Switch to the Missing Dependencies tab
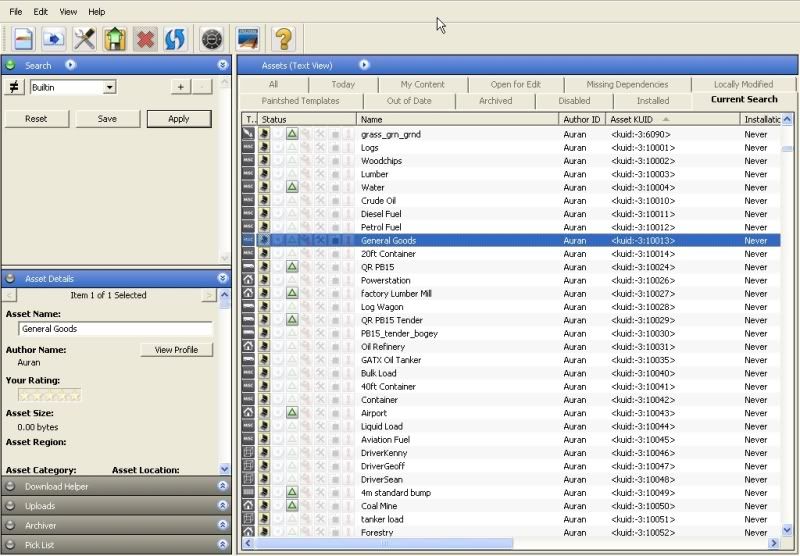 627,85
